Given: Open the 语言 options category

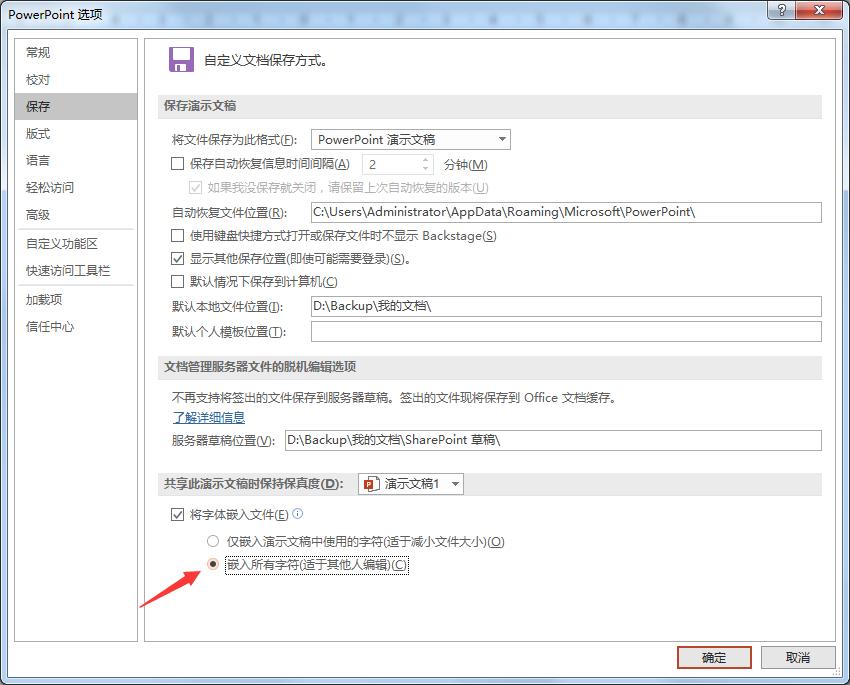Looking at the screenshot, I should click(x=76, y=160).
